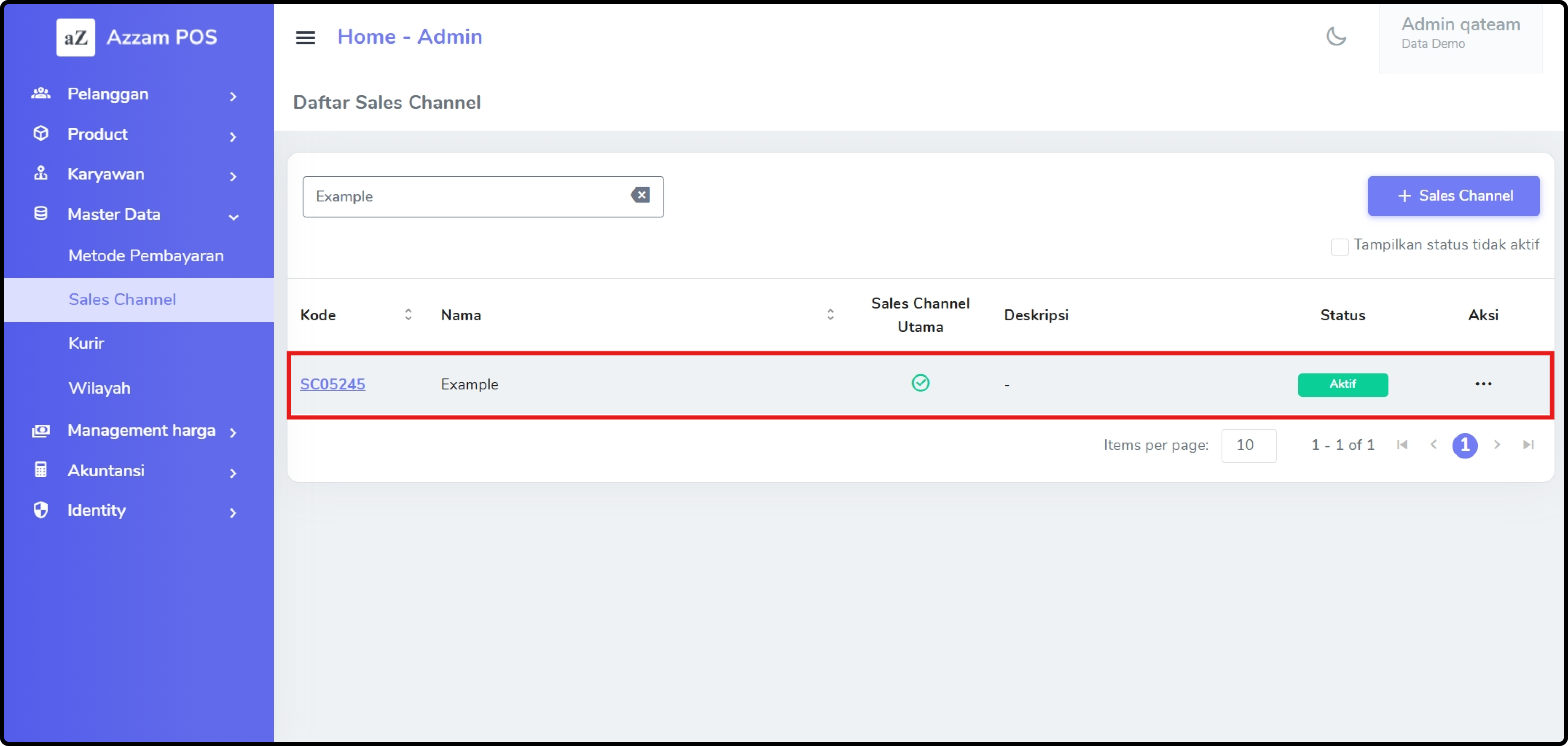
Task: Go to the first page of results
Action: 1402,445
